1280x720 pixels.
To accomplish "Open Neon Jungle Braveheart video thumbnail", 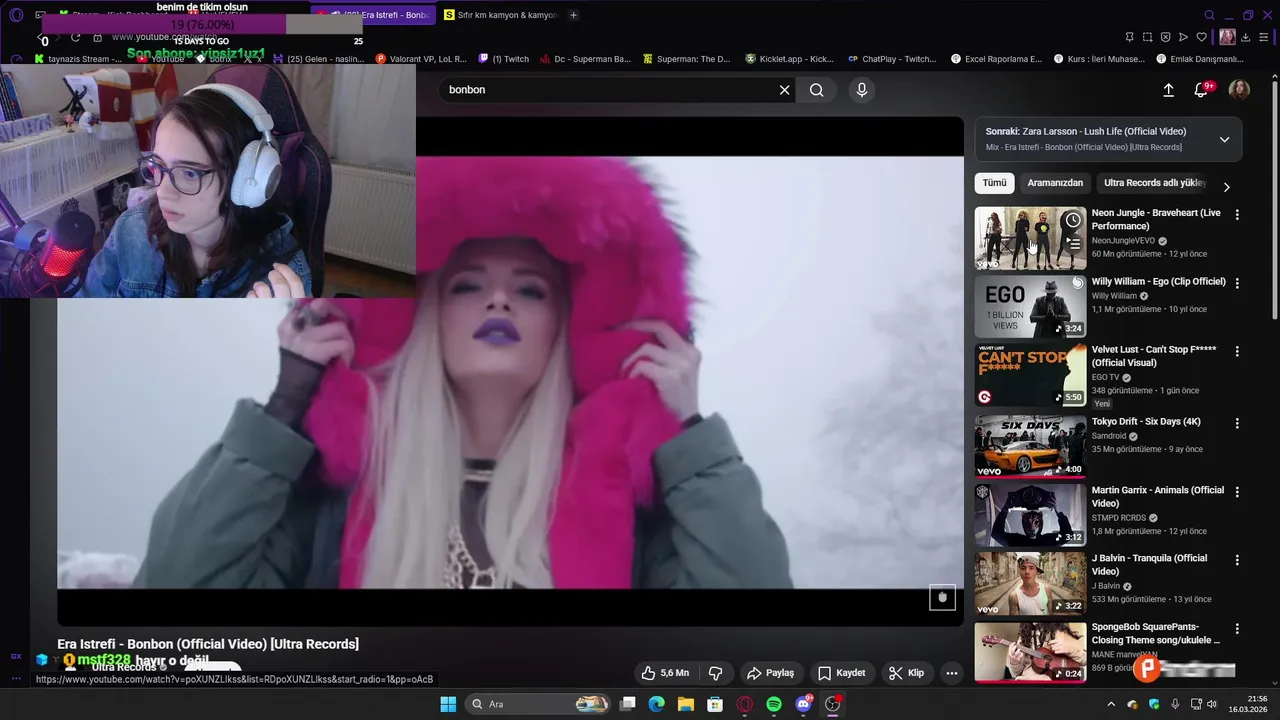I will click(x=1030, y=238).
